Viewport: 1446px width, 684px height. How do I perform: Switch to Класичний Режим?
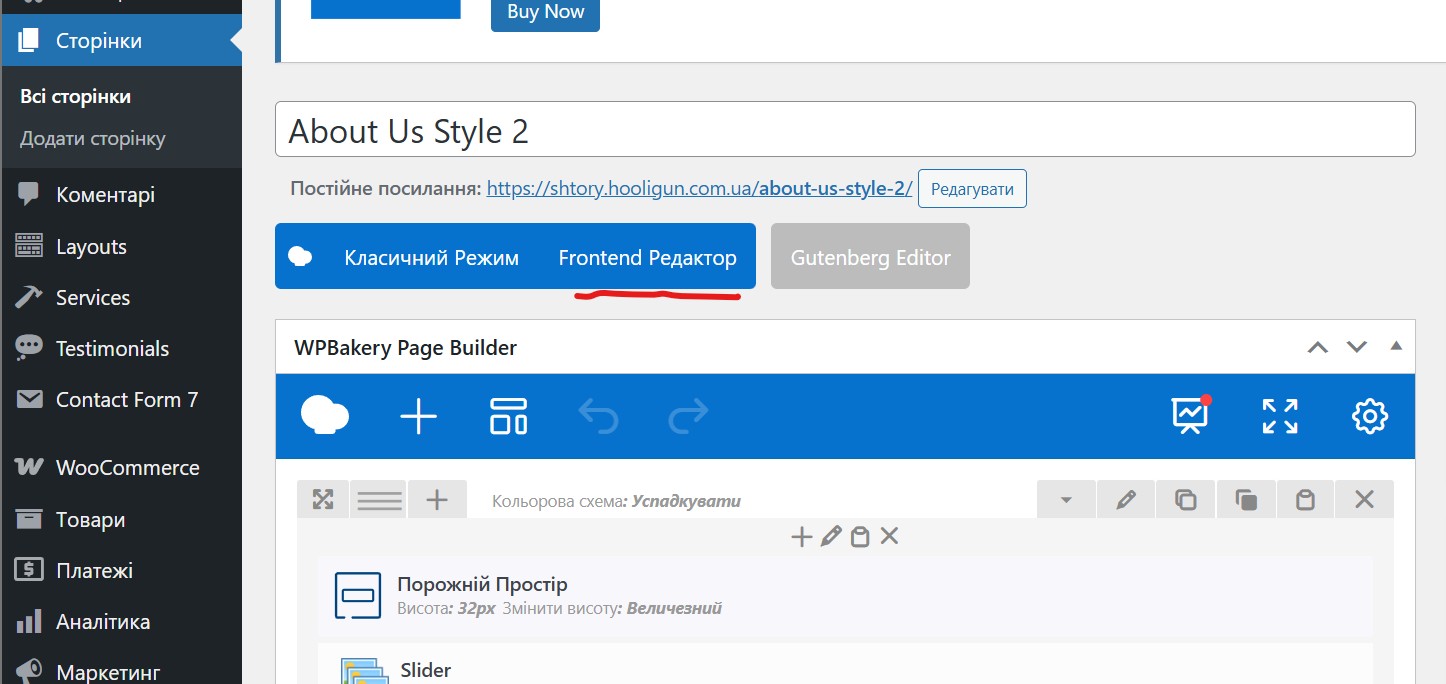[x=432, y=258]
